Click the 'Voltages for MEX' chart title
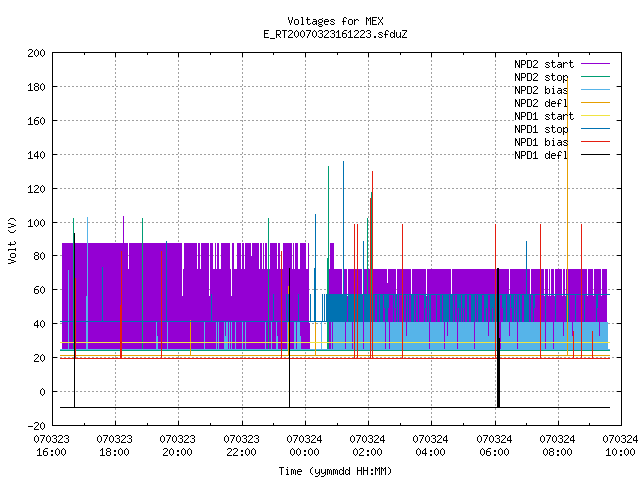Image resolution: width=640 pixels, height=480 pixels. point(335,21)
